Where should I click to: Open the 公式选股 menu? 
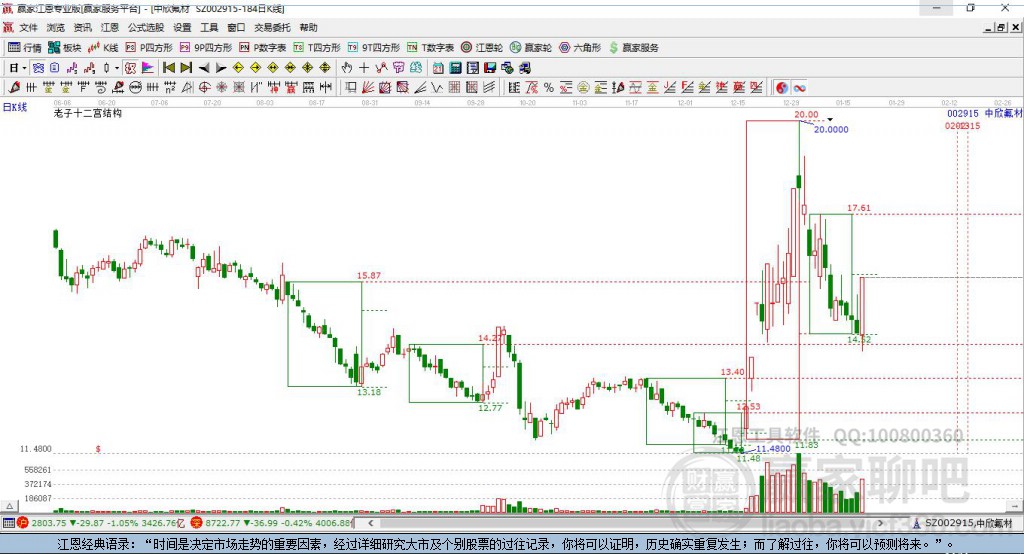[x=146, y=27]
